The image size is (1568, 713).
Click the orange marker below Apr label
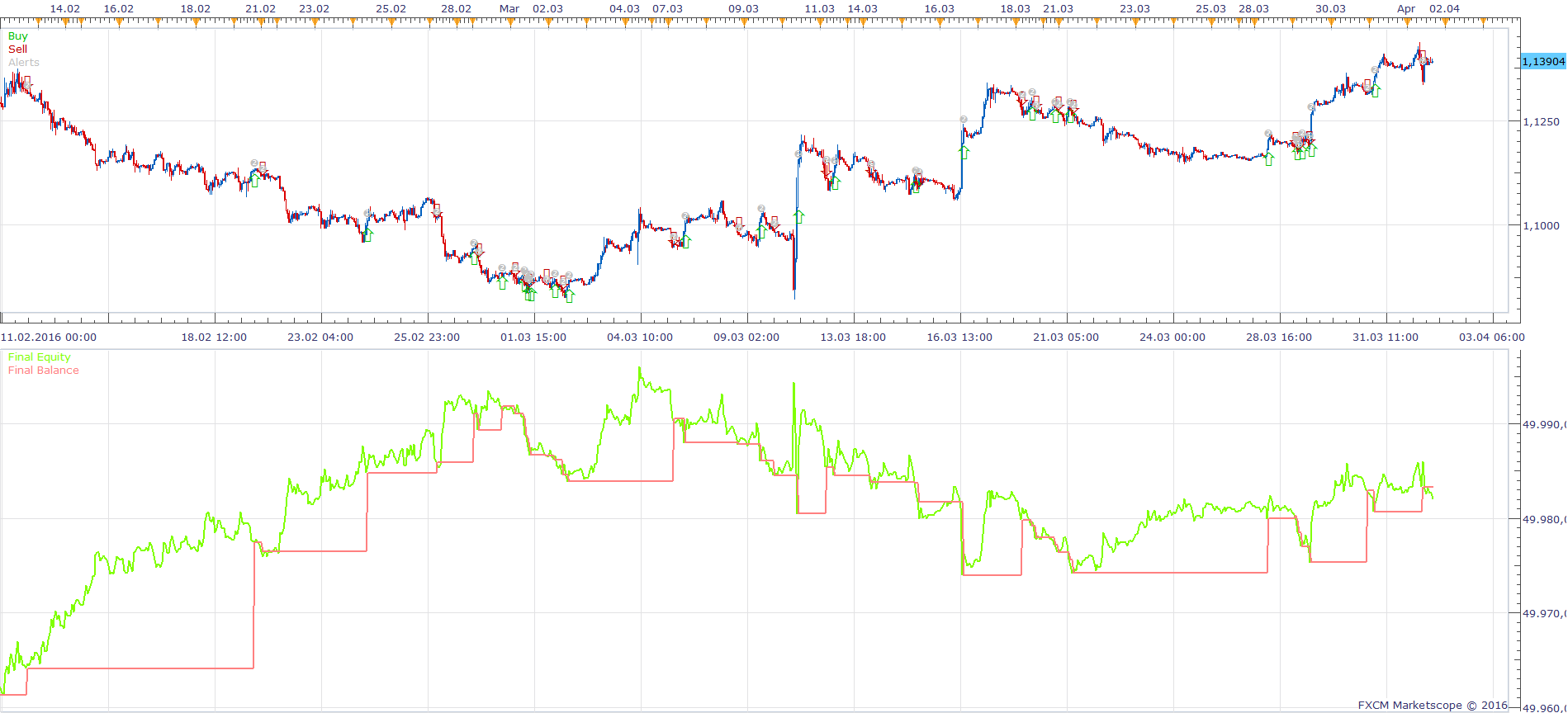point(1406,22)
